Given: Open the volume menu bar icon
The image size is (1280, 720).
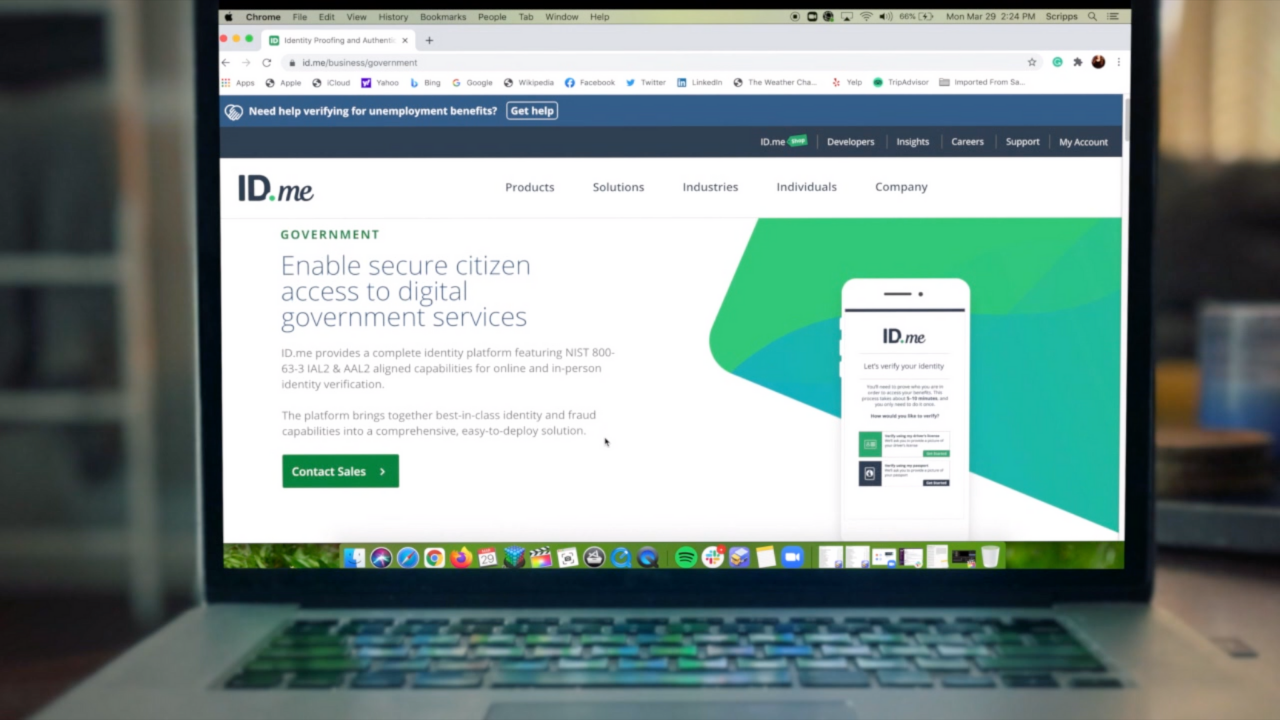Looking at the screenshot, I should [x=885, y=17].
